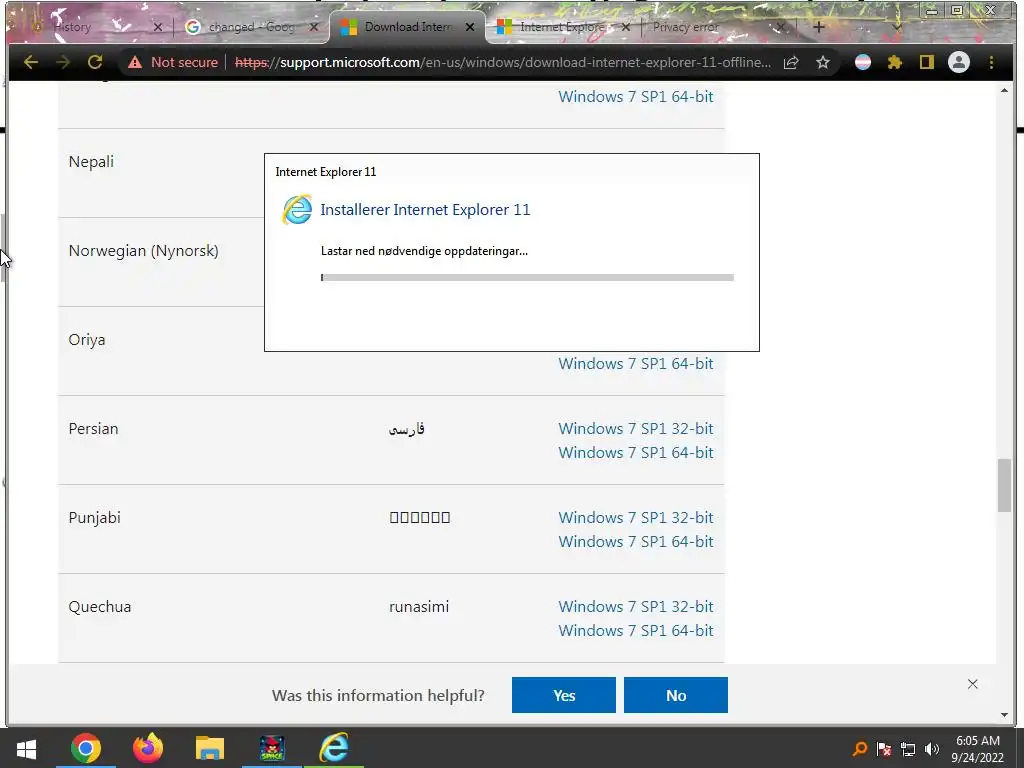Launch Firefox from the taskbar
The image size is (1024, 768).
click(148, 748)
